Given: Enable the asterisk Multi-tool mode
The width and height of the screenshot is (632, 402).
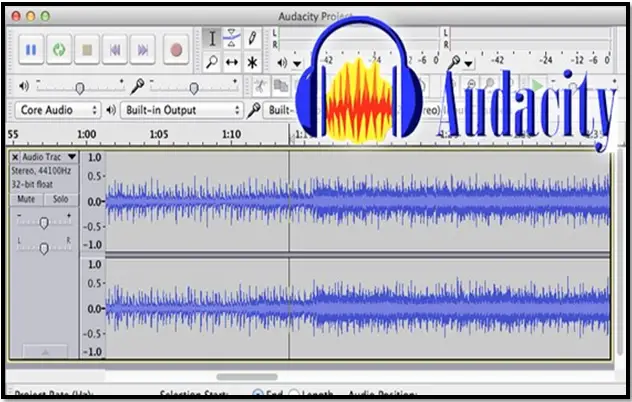Looking at the screenshot, I should (252, 61).
